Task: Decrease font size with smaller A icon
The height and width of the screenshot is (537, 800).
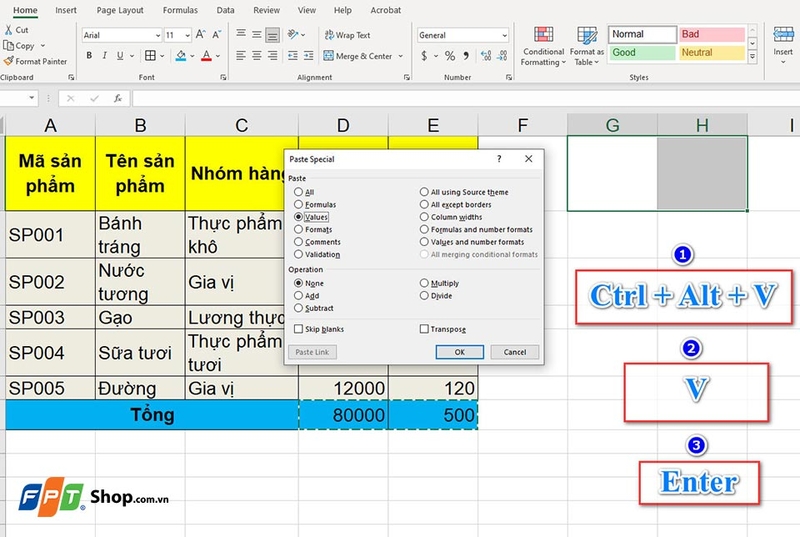Action: [216, 35]
